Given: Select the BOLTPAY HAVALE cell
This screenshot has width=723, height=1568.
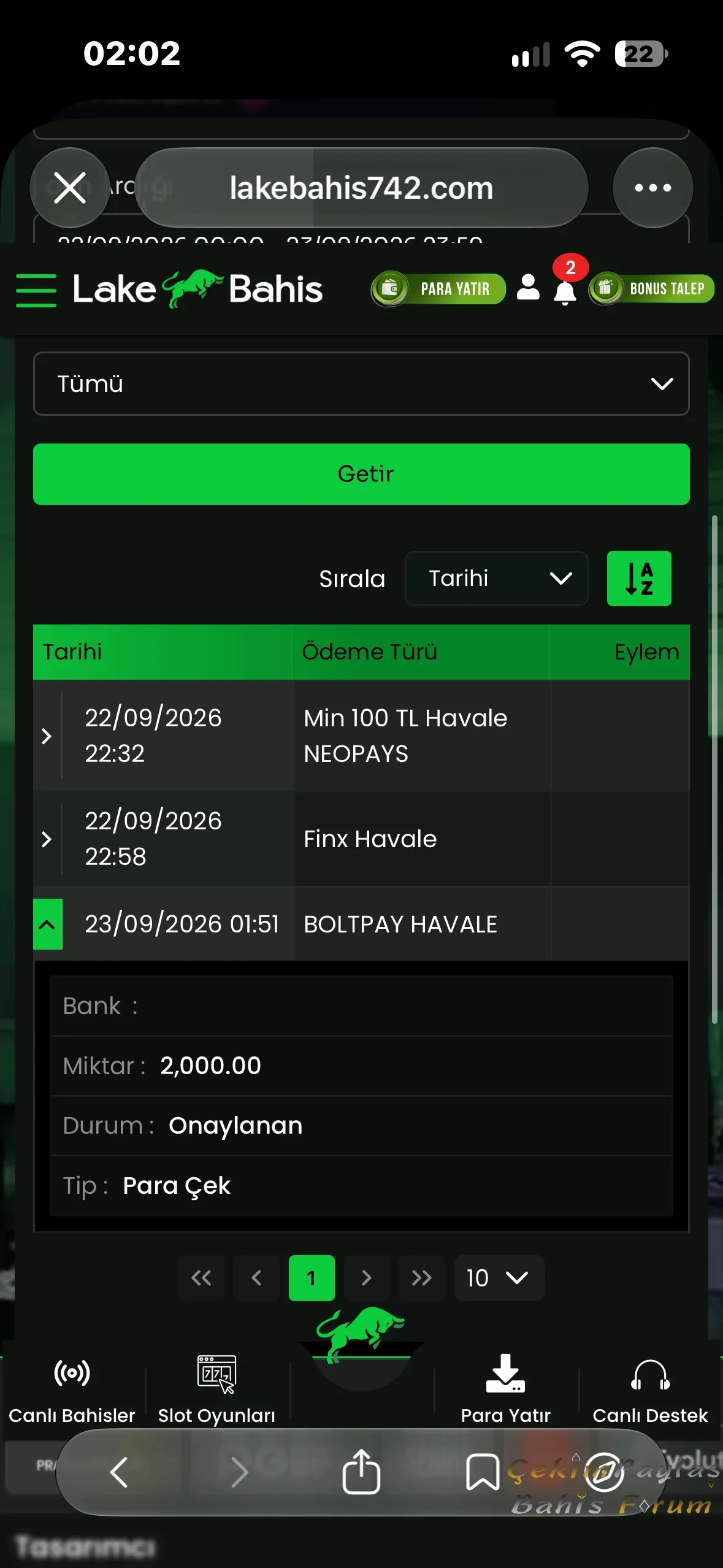Looking at the screenshot, I should click(x=422, y=924).
